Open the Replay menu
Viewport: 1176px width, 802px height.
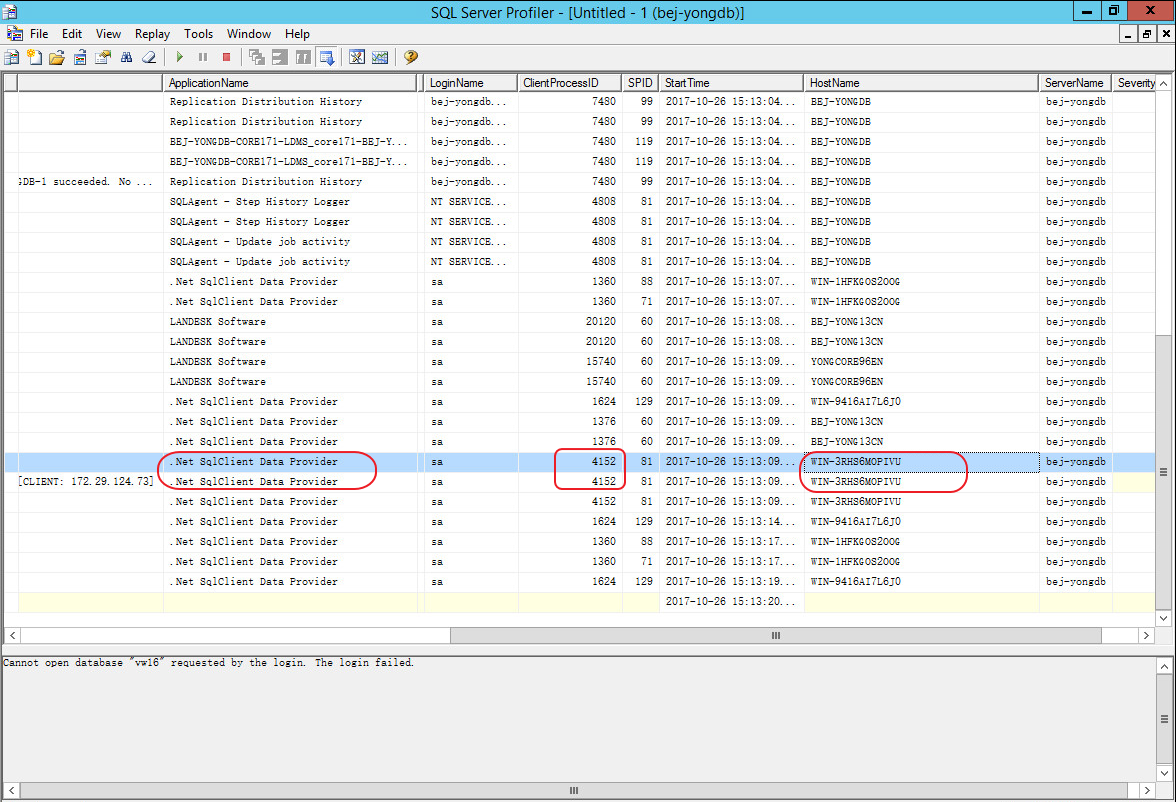coord(152,33)
